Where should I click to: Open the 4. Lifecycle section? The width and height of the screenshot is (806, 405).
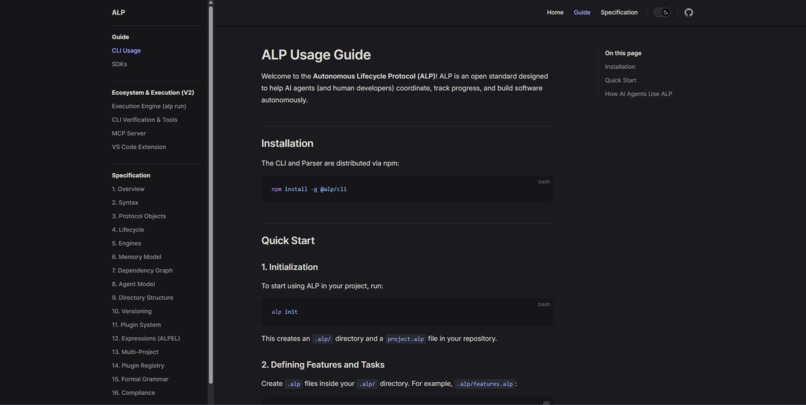pos(128,230)
